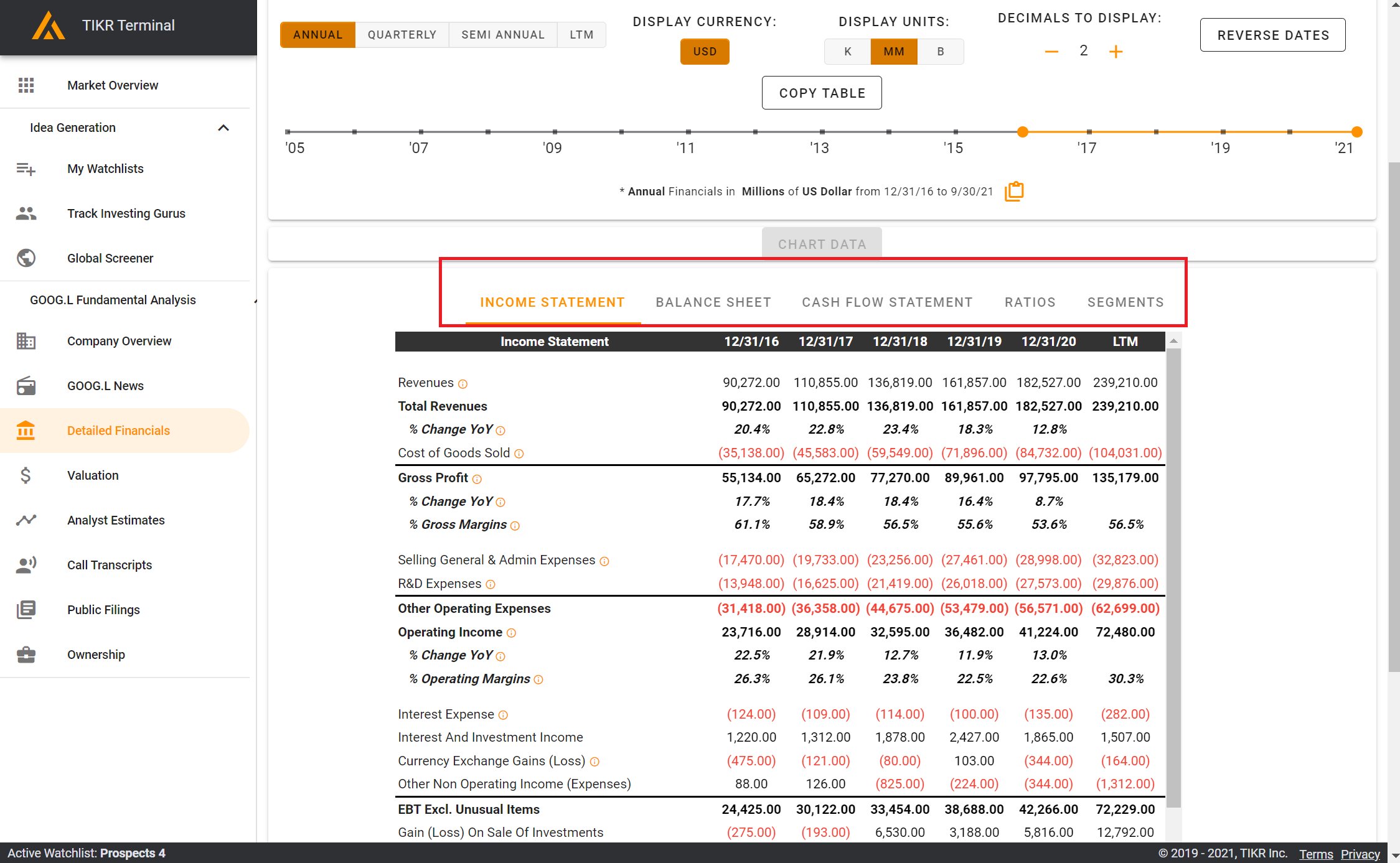Viewport: 1400px width, 863px height.
Task: Click the end handle of the year range slider
Action: click(1357, 132)
